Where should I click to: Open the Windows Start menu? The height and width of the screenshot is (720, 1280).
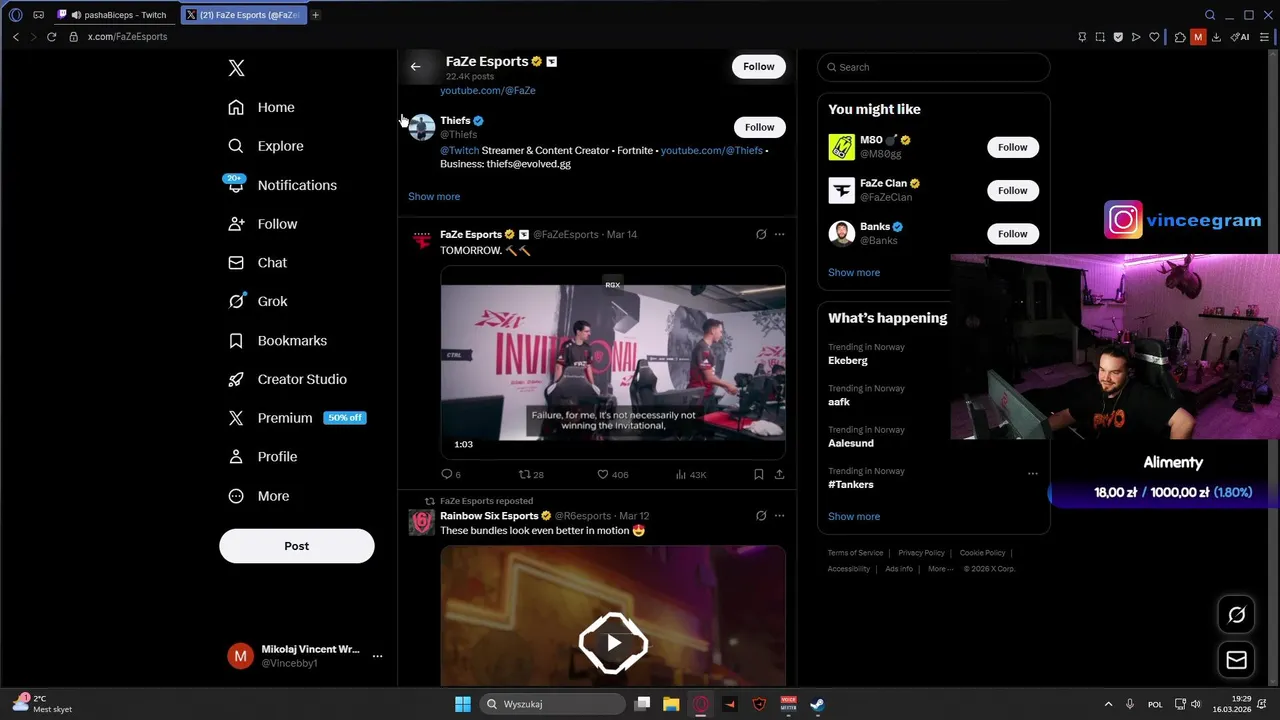tap(463, 704)
